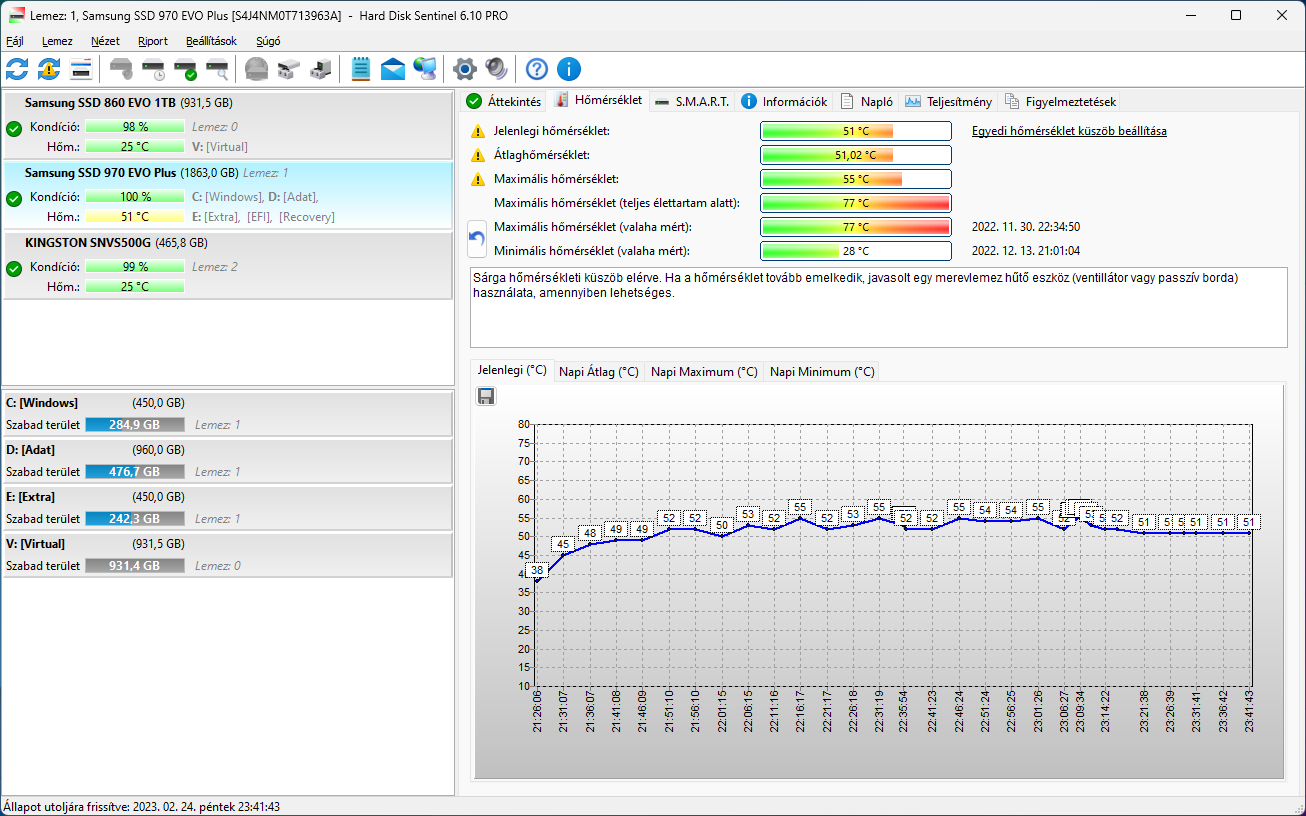1306x816 pixels.
Task: Click the 51,02 °C average temperature bar
Action: (855, 155)
